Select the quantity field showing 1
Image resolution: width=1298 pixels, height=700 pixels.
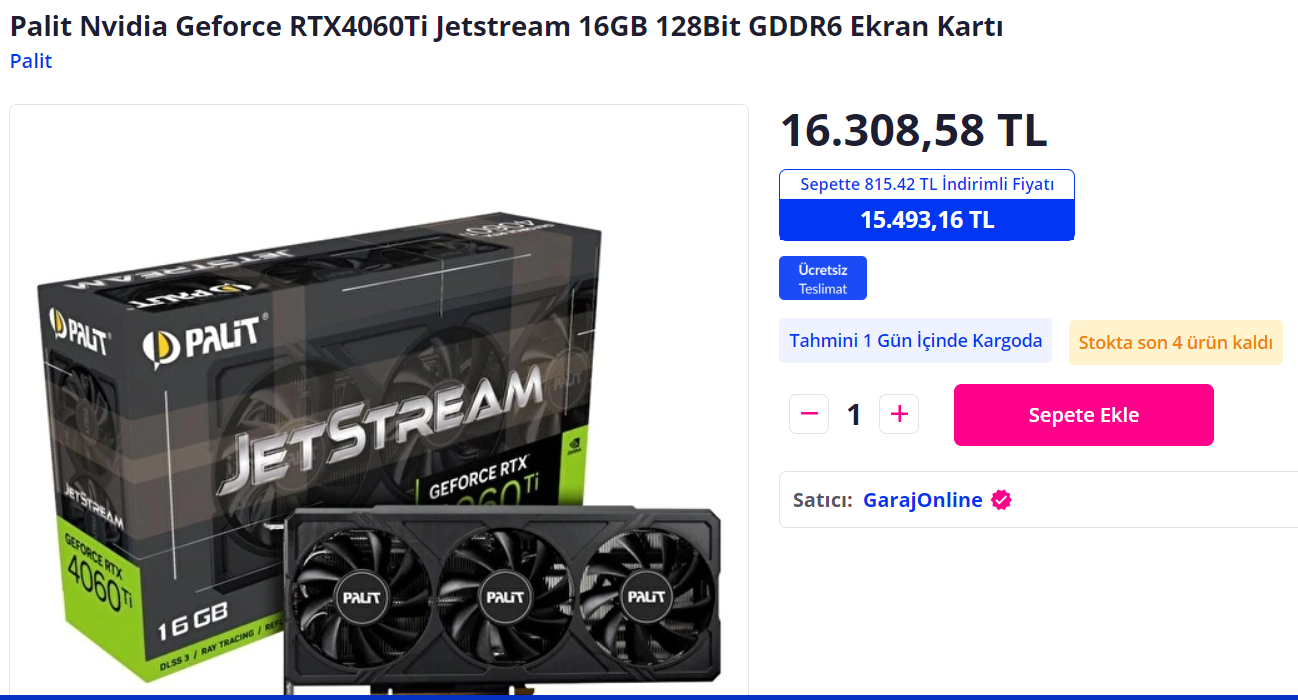coord(854,414)
